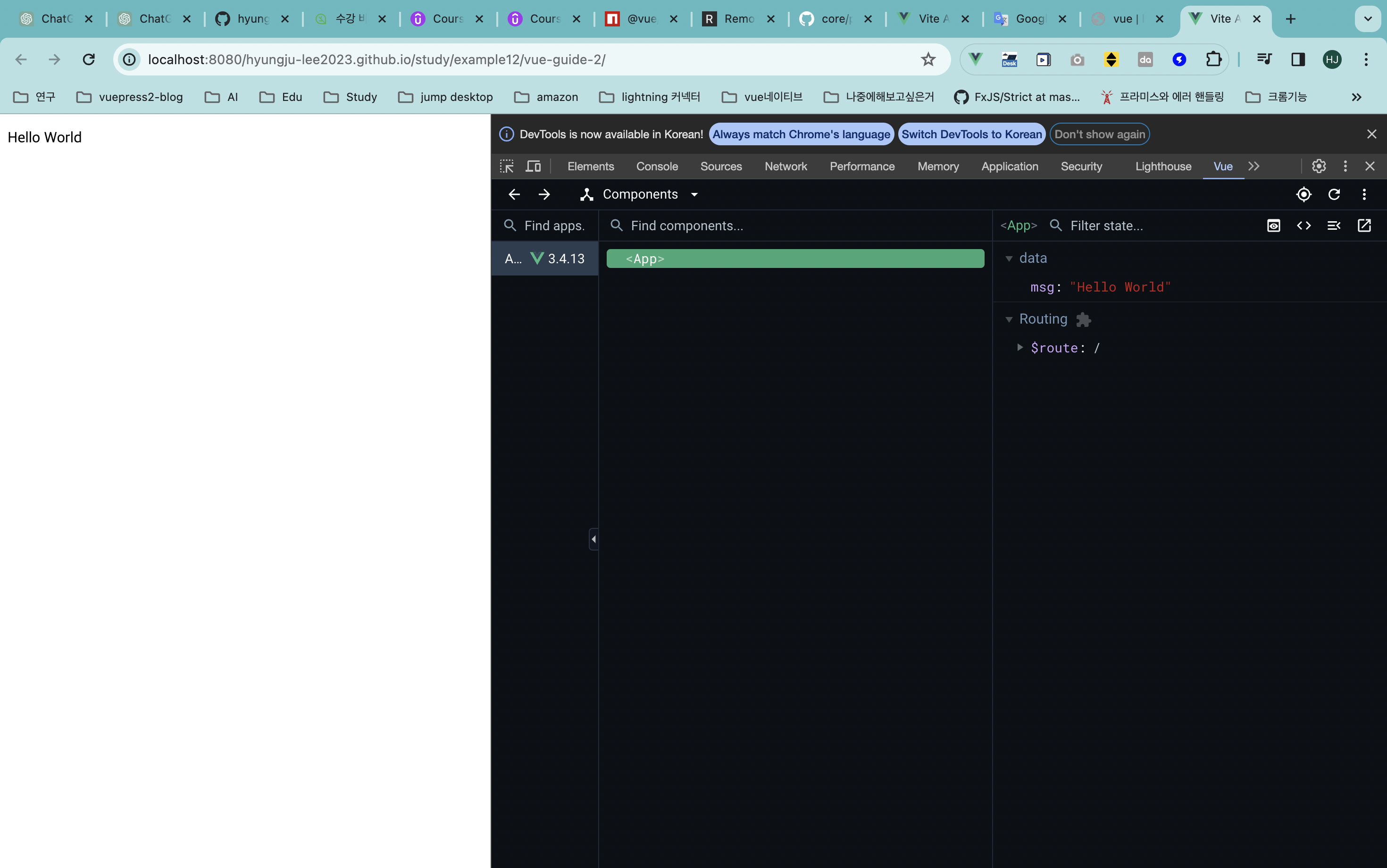
Task: Switch to Sources tab
Action: 721,167
